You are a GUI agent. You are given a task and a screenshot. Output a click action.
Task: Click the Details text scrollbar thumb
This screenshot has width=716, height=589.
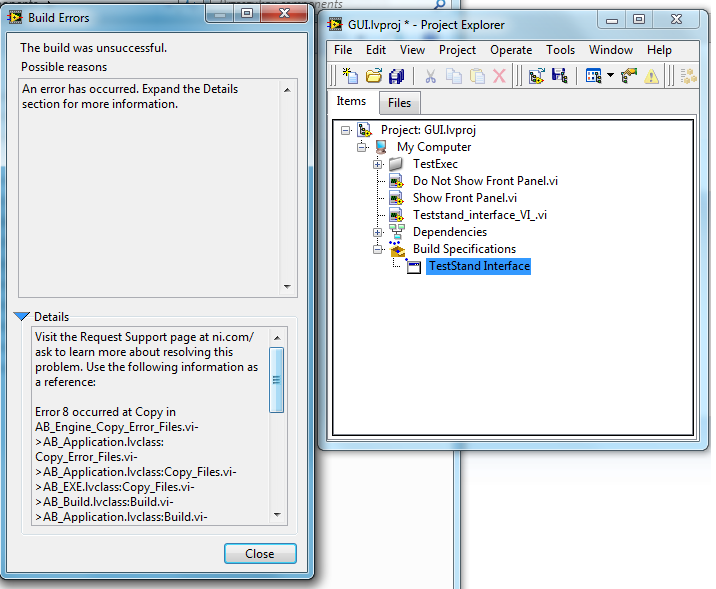click(x=277, y=380)
